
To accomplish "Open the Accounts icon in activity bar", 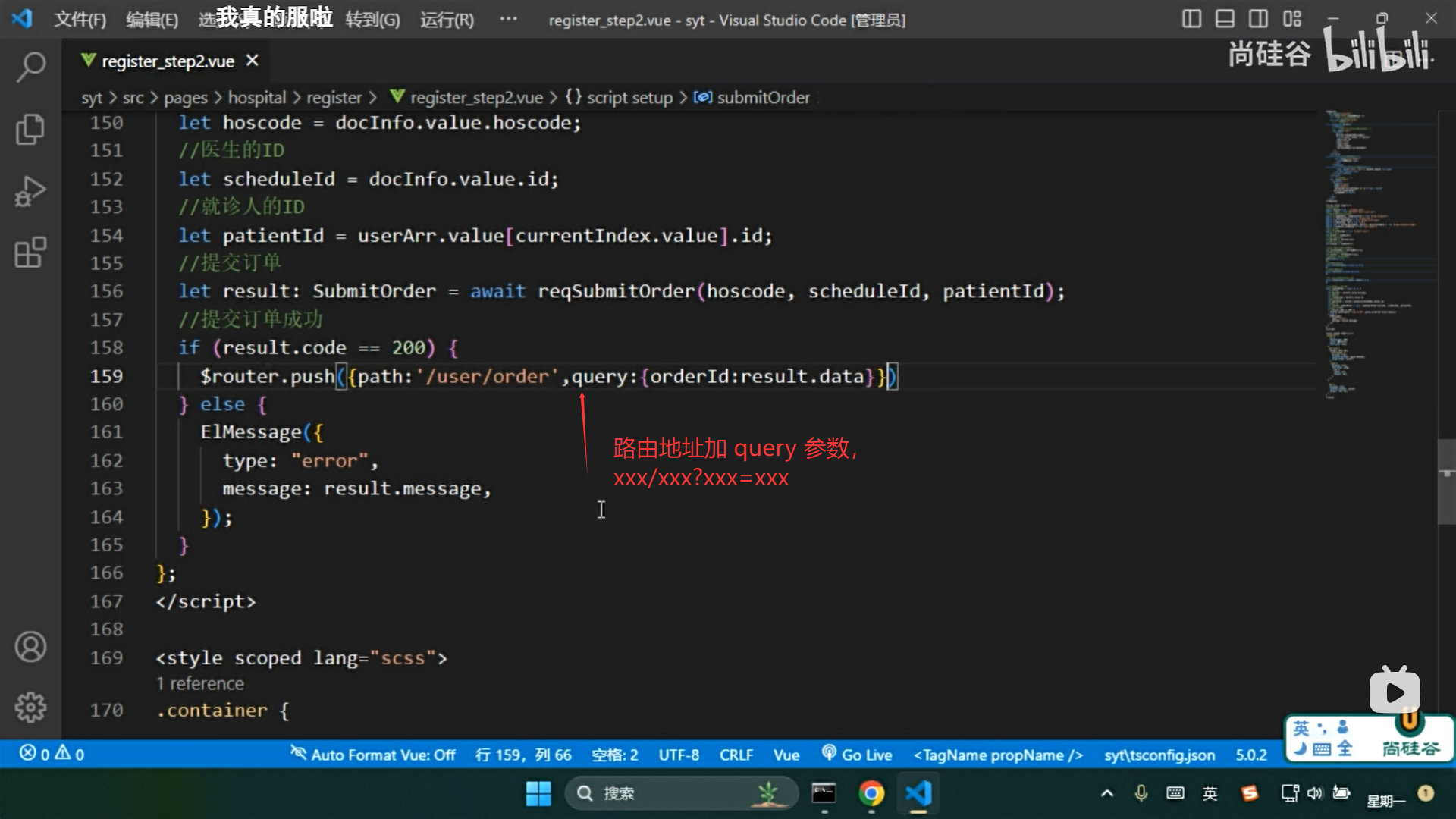I will 30,647.
